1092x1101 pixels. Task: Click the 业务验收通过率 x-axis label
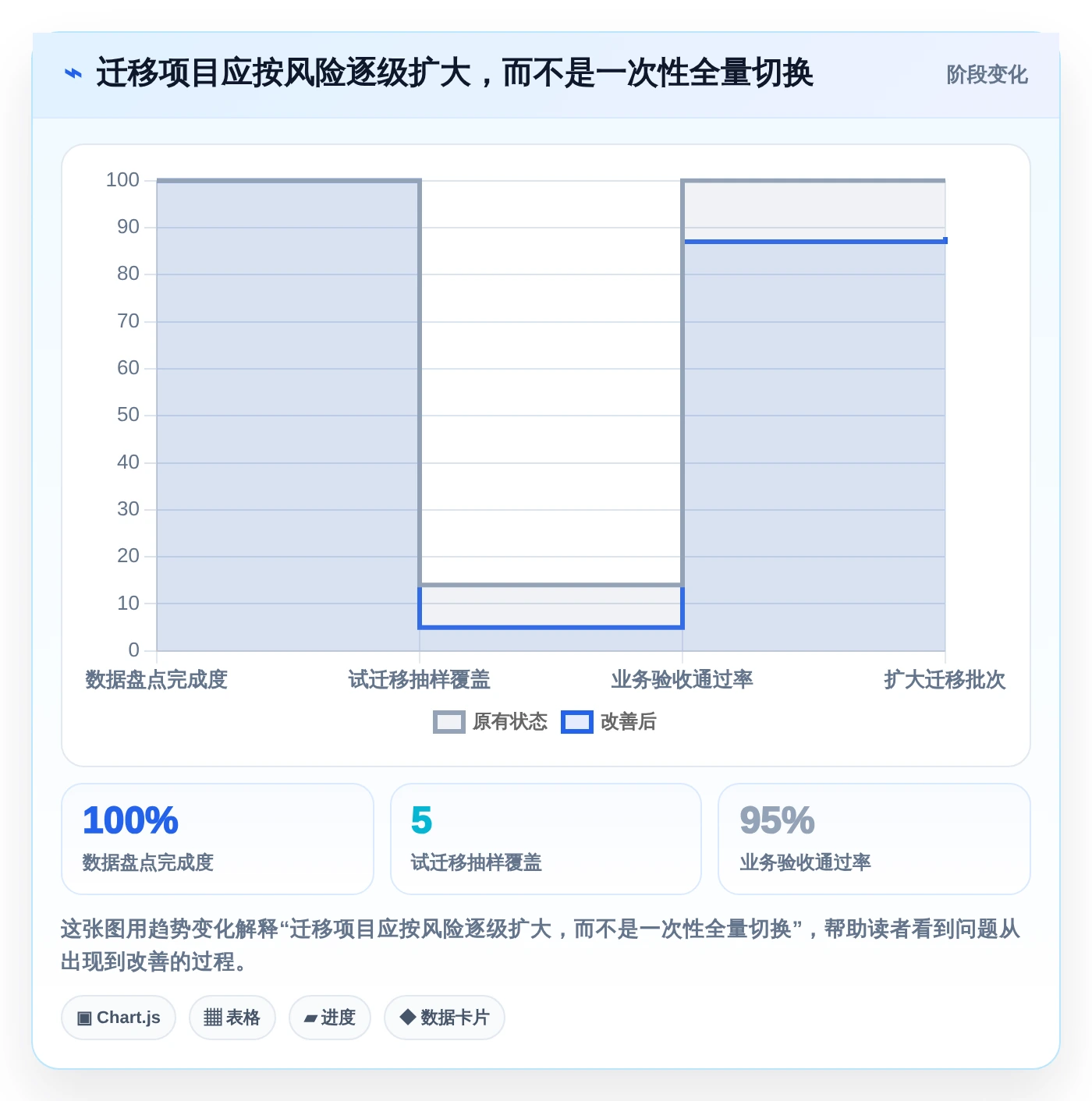(682, 680)
